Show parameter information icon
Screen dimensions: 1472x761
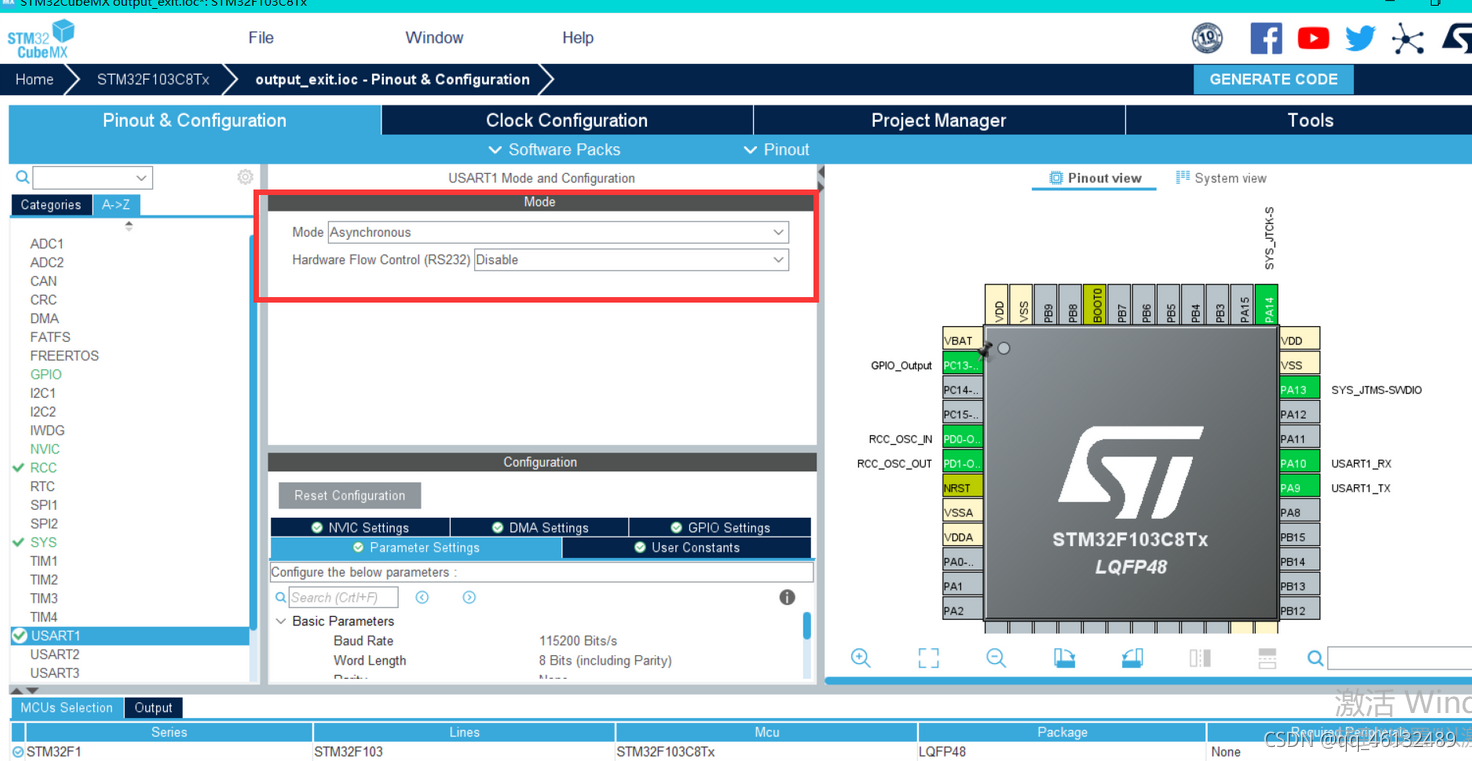(x=787, y=597)
